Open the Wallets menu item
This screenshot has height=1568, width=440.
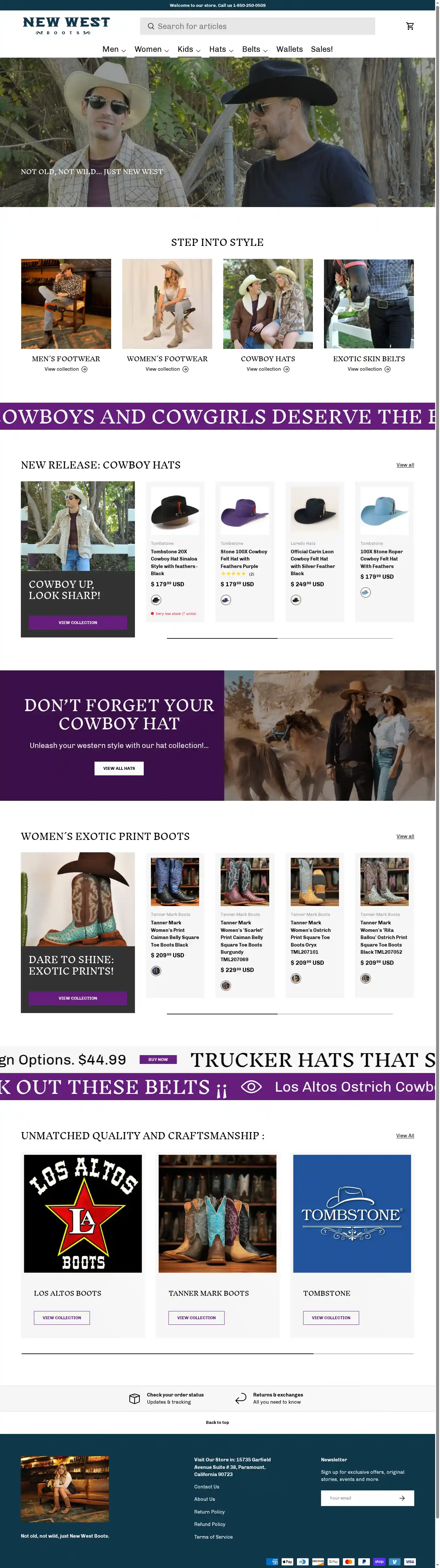click(x=290, y=49)
